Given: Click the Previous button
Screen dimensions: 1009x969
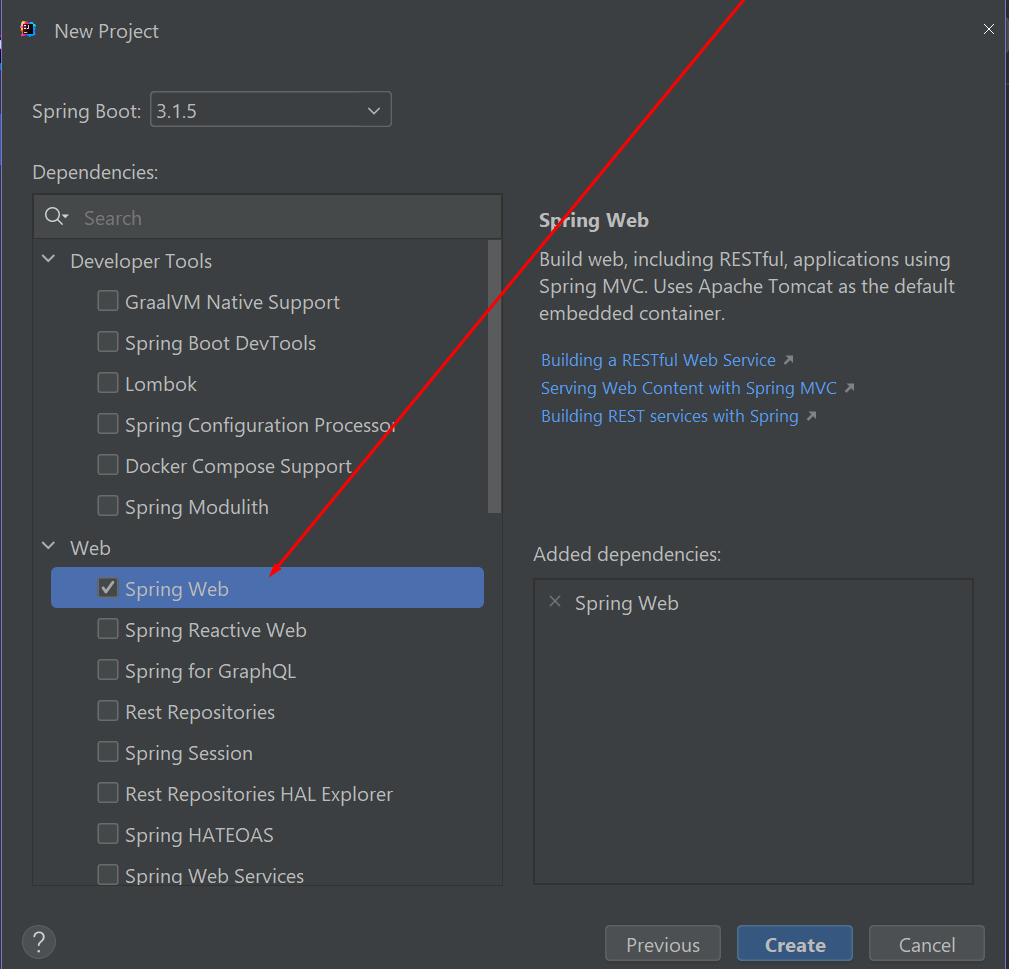Looking at the screenshot, I should [663, 944].
